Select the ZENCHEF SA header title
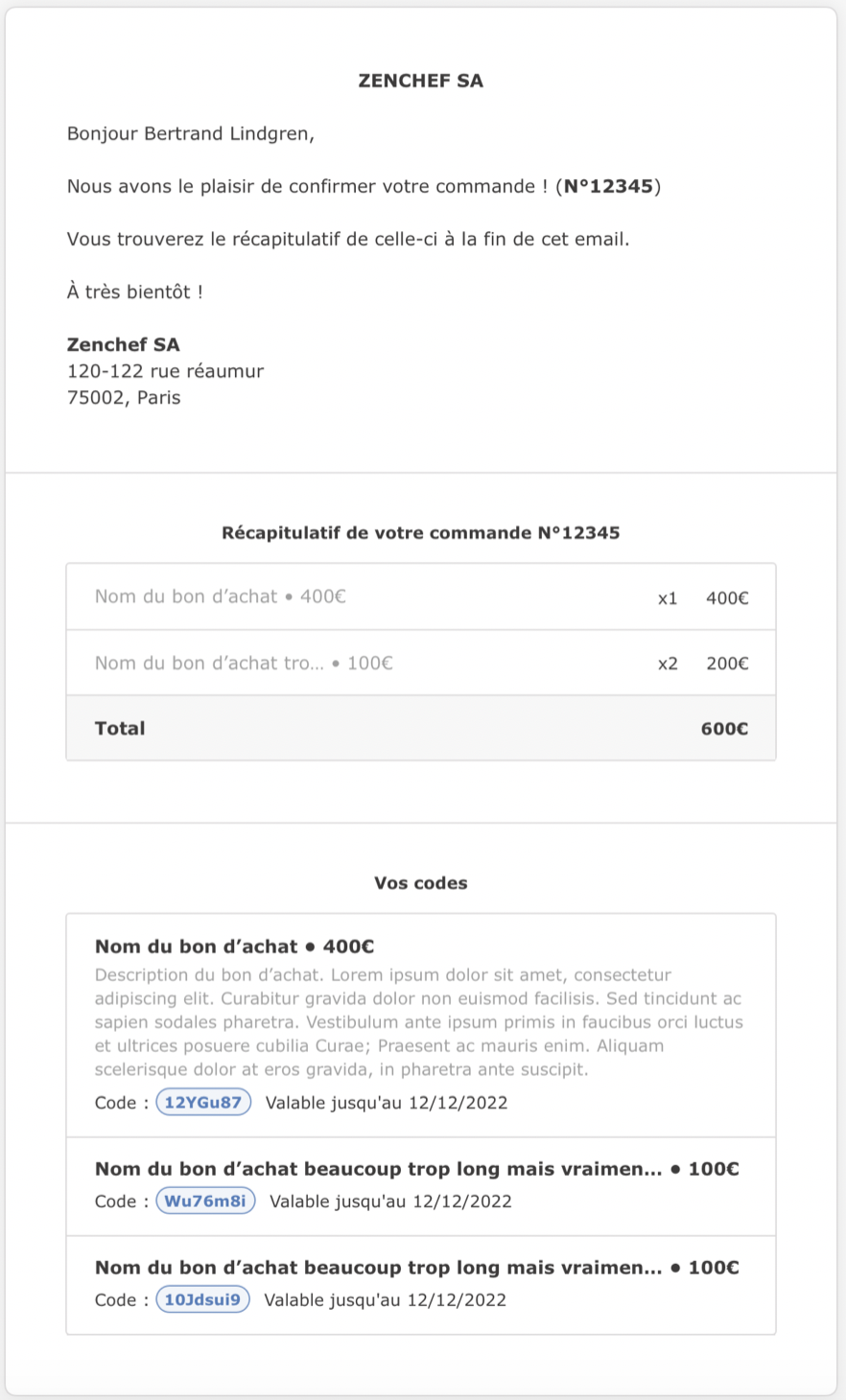This screenshot has height=1400, width=846. [421, 82]
